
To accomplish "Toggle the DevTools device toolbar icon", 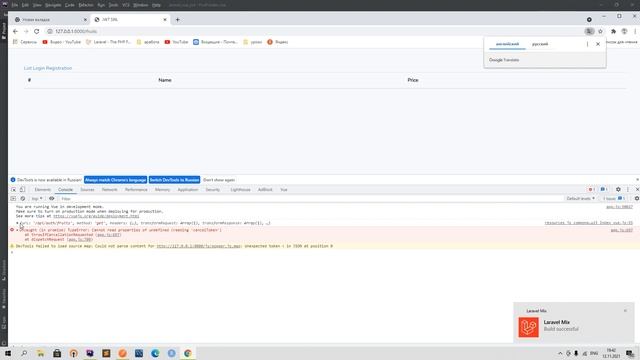I will click(22, 190).
